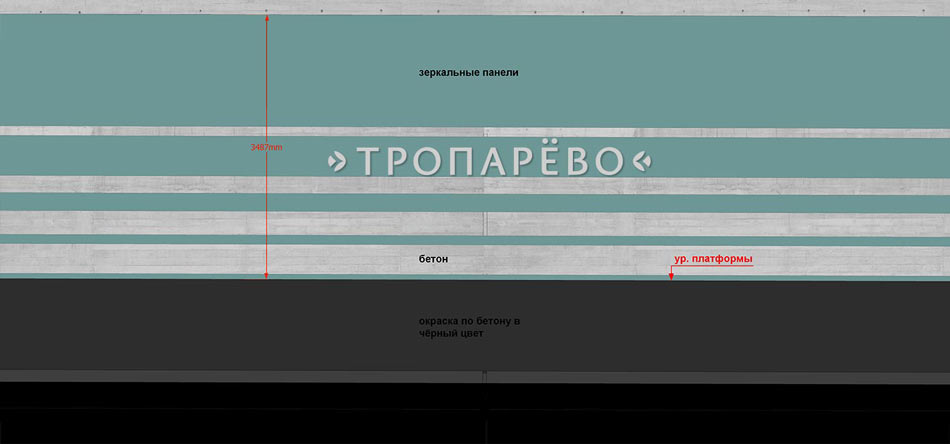Click the бетон text label
950x444 pixels.
click(433, 259)
